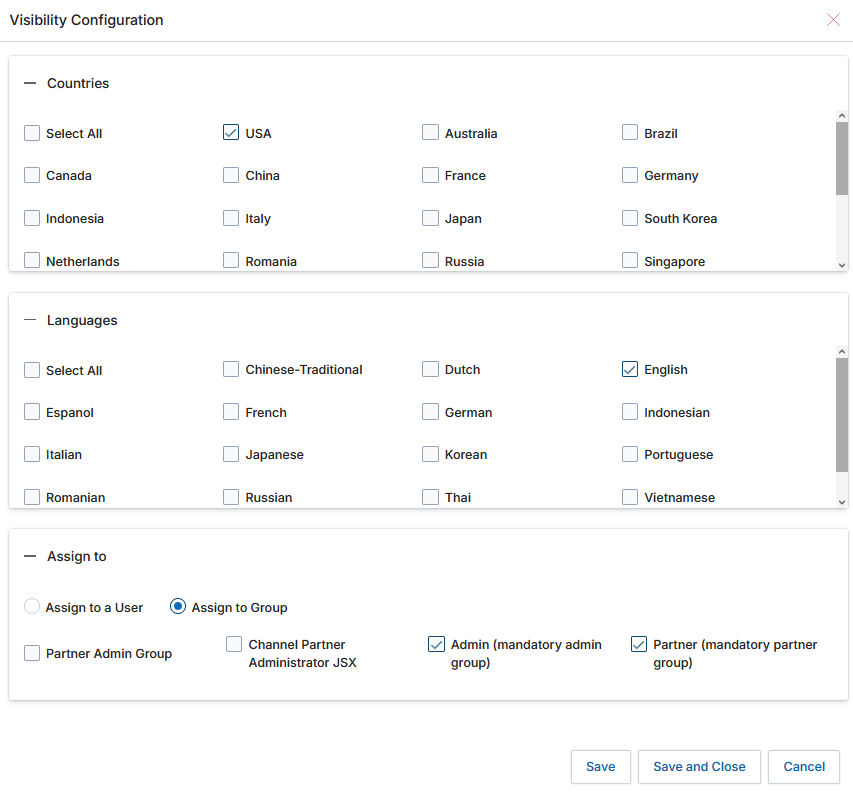Check the Japanese checkbox
Viewport: 853px width, 792px height.
click(x=231, y=454)
